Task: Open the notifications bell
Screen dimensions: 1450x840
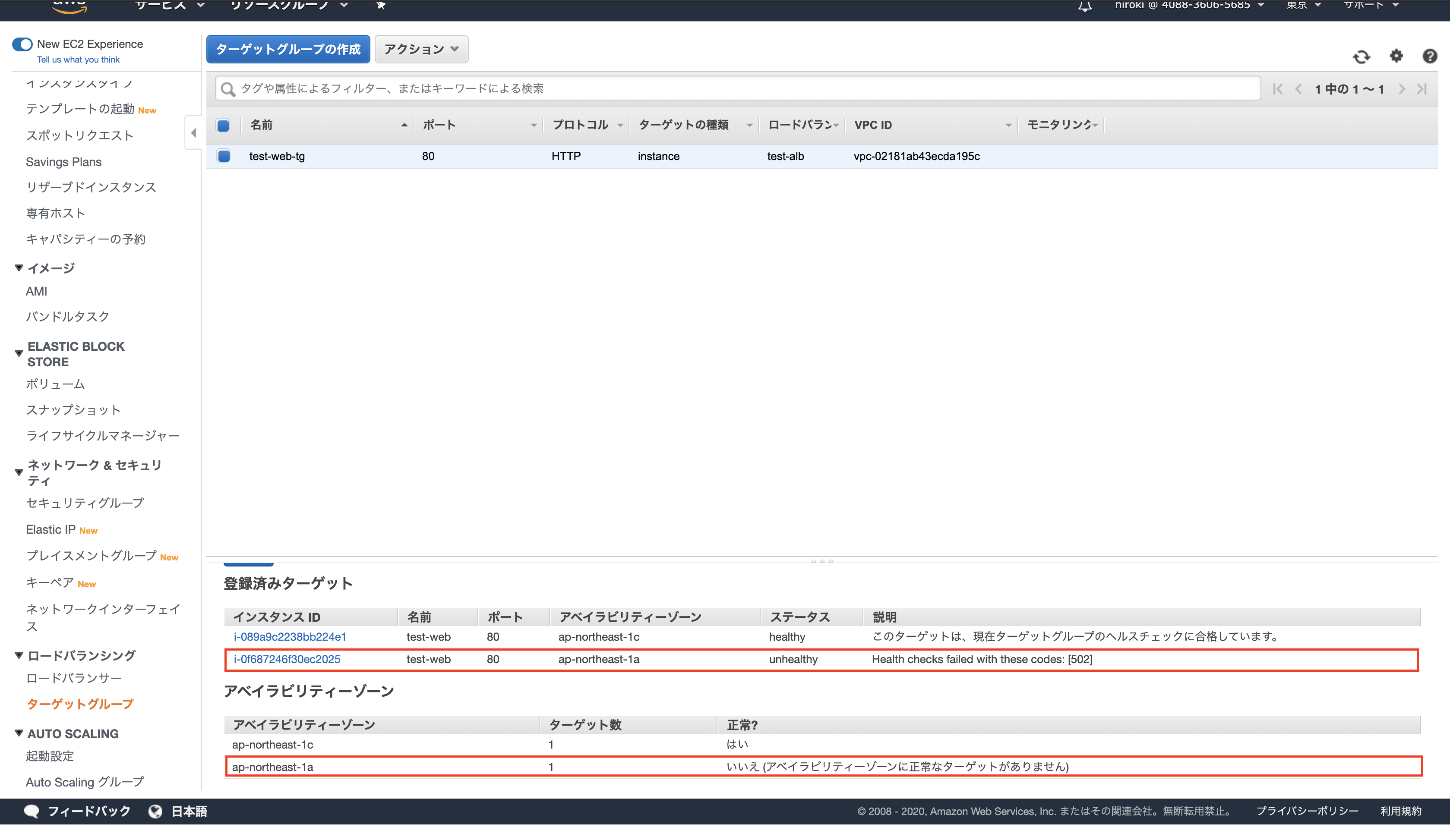Action: [1085, 6]
